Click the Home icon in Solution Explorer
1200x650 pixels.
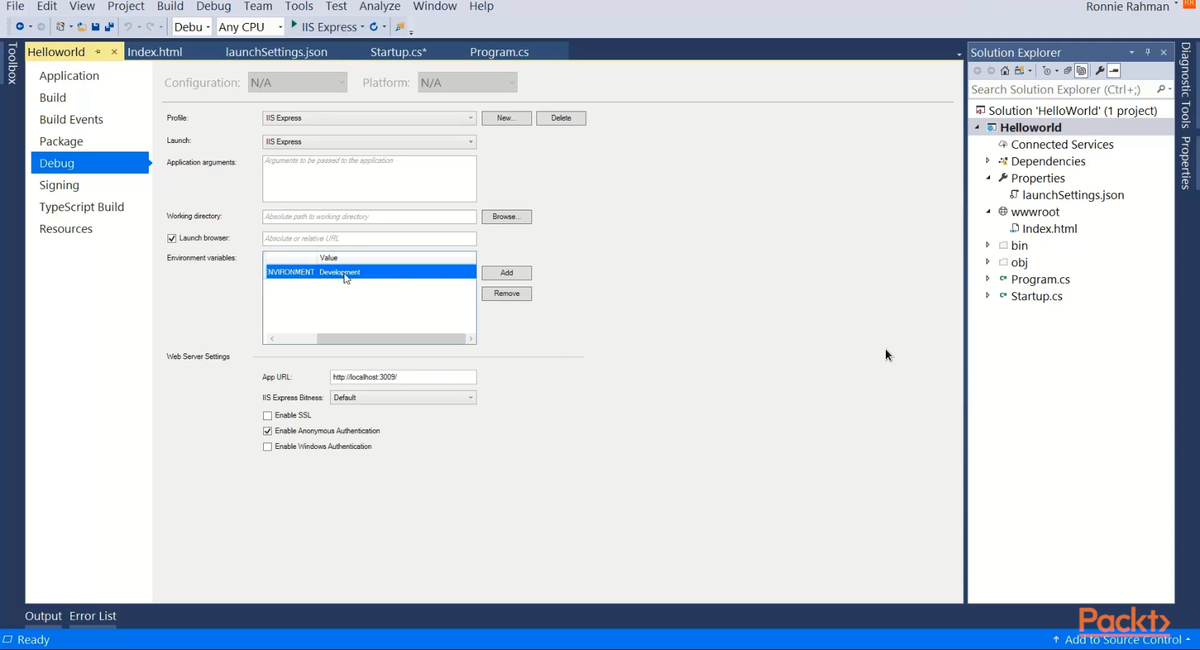click(x=1005, y=71)
